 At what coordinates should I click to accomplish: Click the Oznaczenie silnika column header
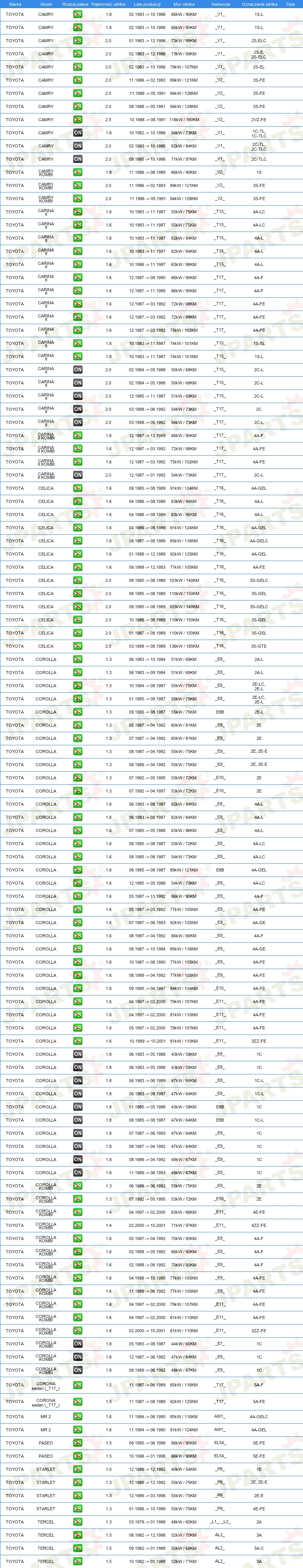coord(259,4)
